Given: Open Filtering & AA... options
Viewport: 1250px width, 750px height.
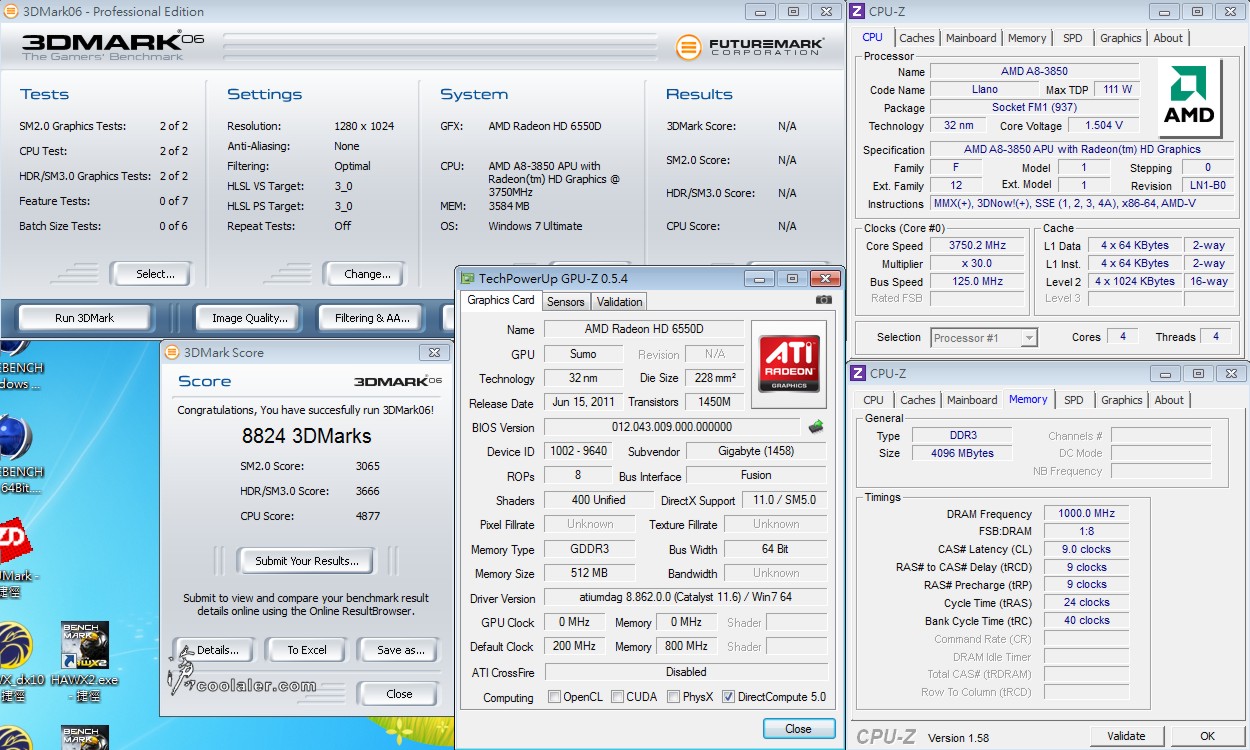Looking at the screenshot, I should (372, 318).
